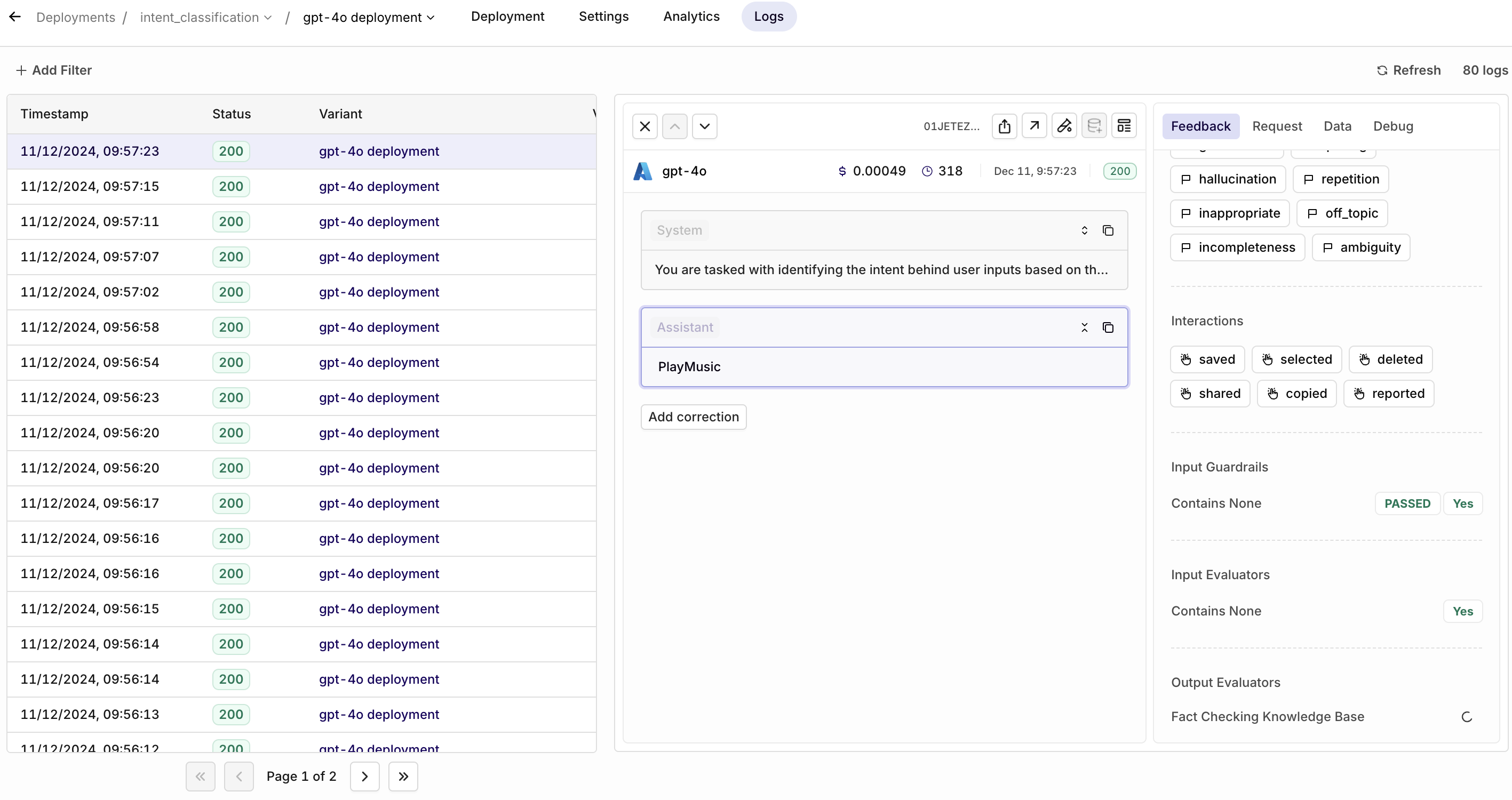Screen dimensions: 1512x800
Task: Toggle the off_topic feedback flag
Action: click(x=1342, y=213)
